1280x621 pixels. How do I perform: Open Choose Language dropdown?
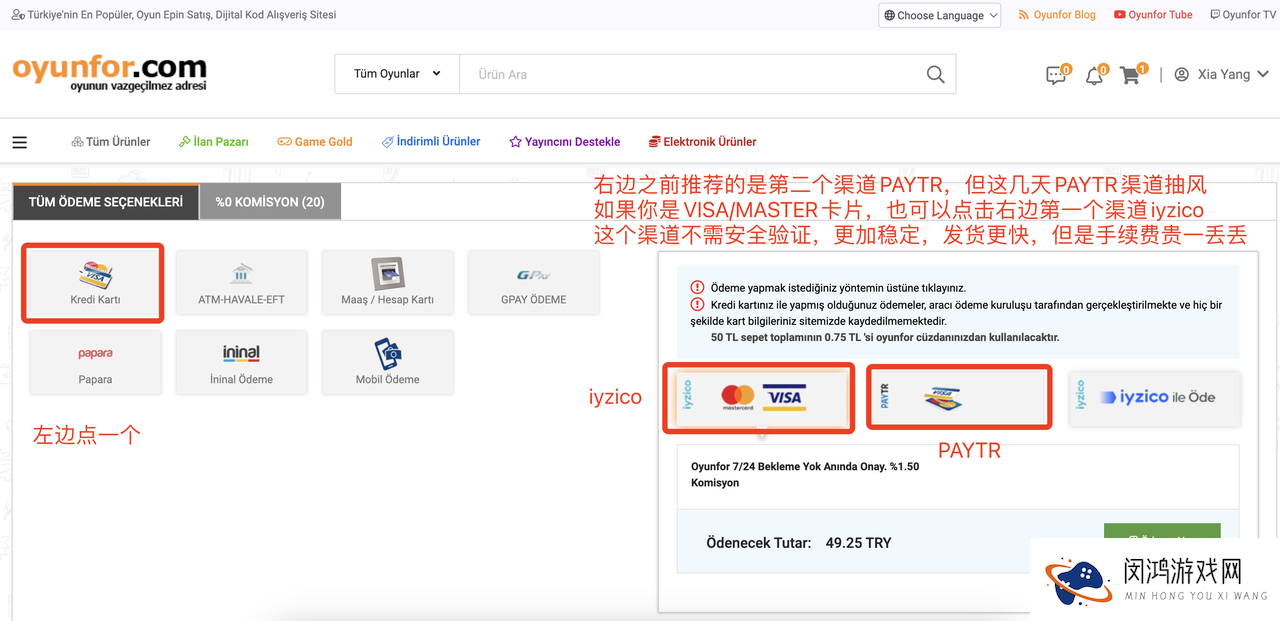[940, 15]
